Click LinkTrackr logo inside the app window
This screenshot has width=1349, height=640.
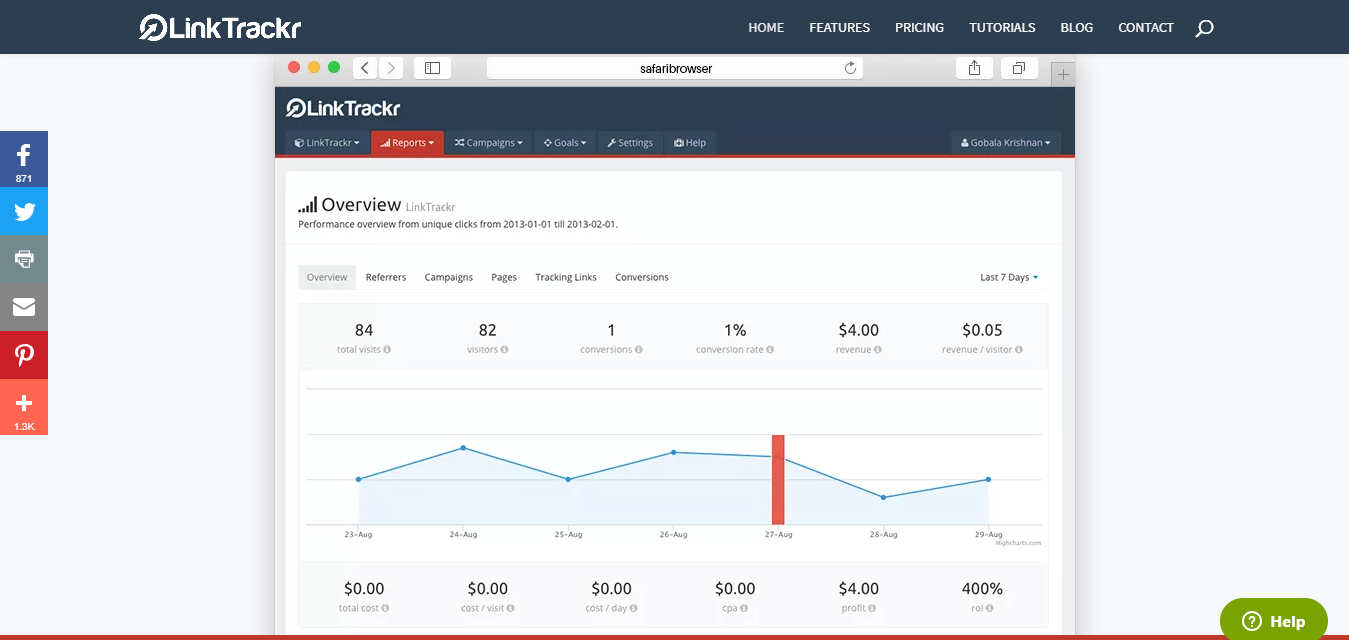tap(343, 108)
